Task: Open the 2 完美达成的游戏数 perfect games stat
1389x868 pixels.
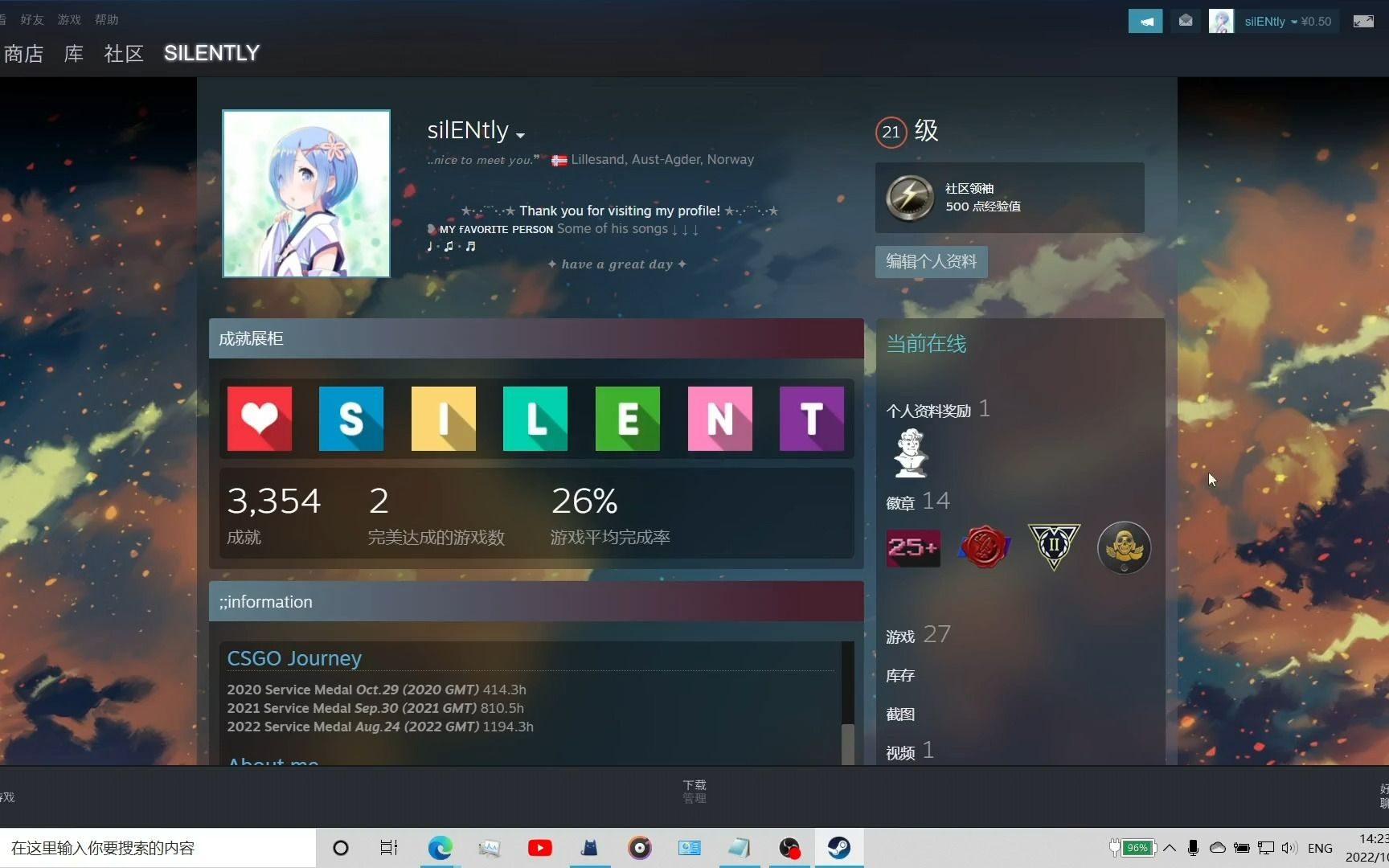Action: pos(436,514)
